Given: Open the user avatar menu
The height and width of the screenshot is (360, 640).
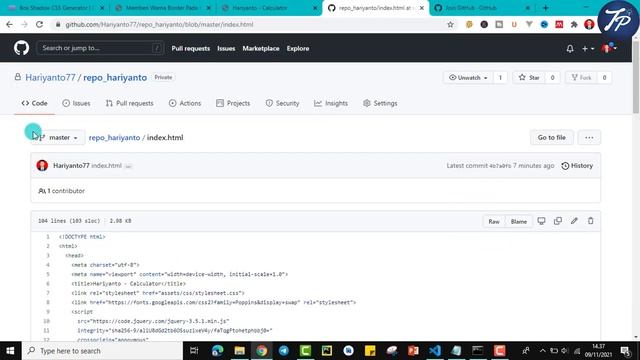Looking at the screenshot, I should 609,48.
